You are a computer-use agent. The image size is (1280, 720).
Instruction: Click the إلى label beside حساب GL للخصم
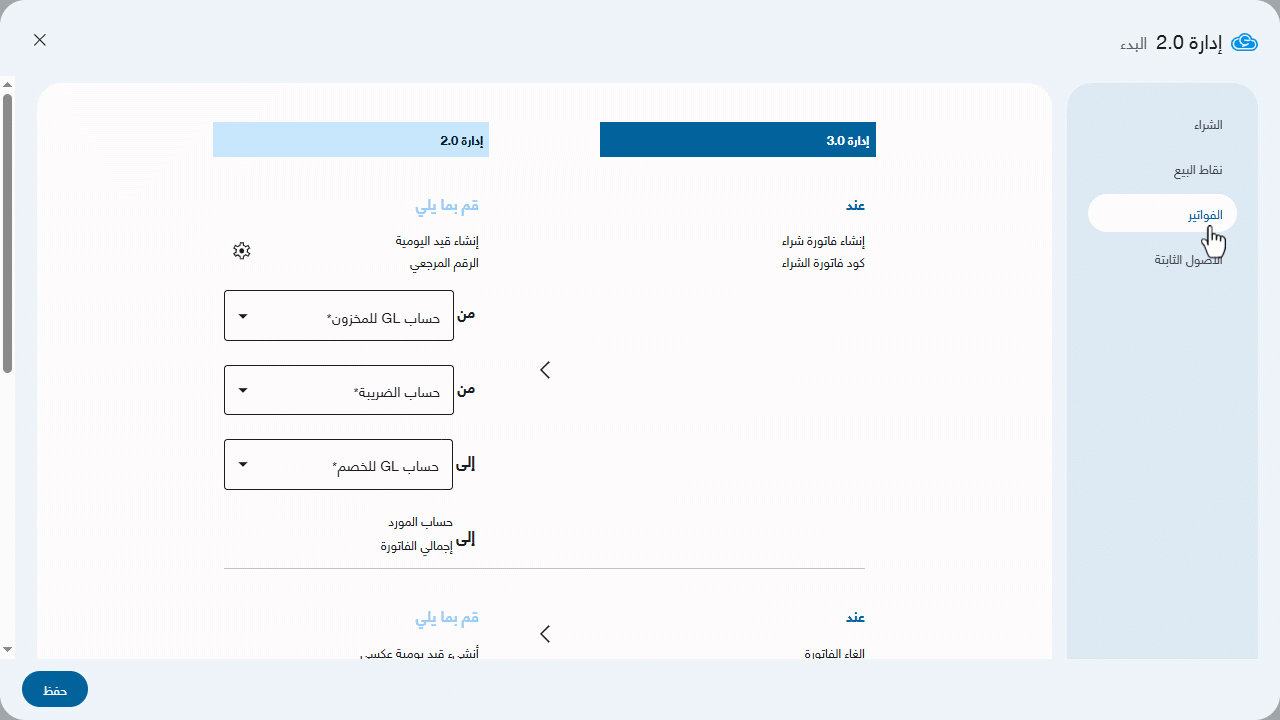(x=466, y=464)
